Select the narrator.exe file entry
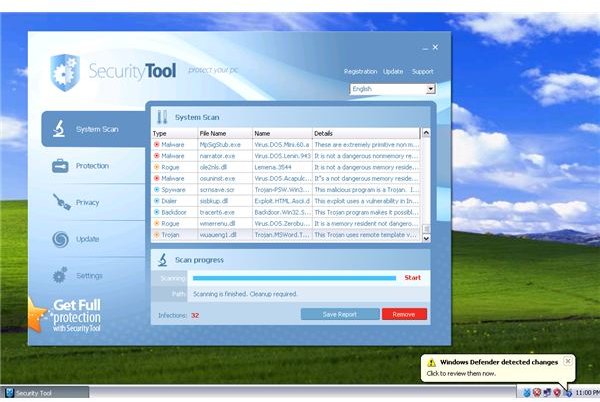The image size is (600, 402). pos(285,156)
